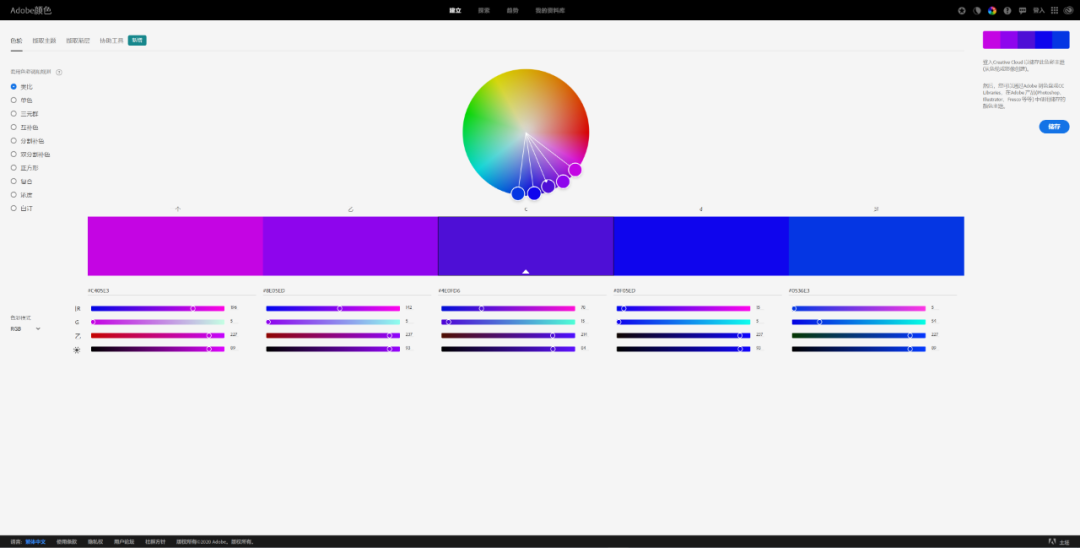
Task: Open the apps grid icon
Action: coord(1054,10)
